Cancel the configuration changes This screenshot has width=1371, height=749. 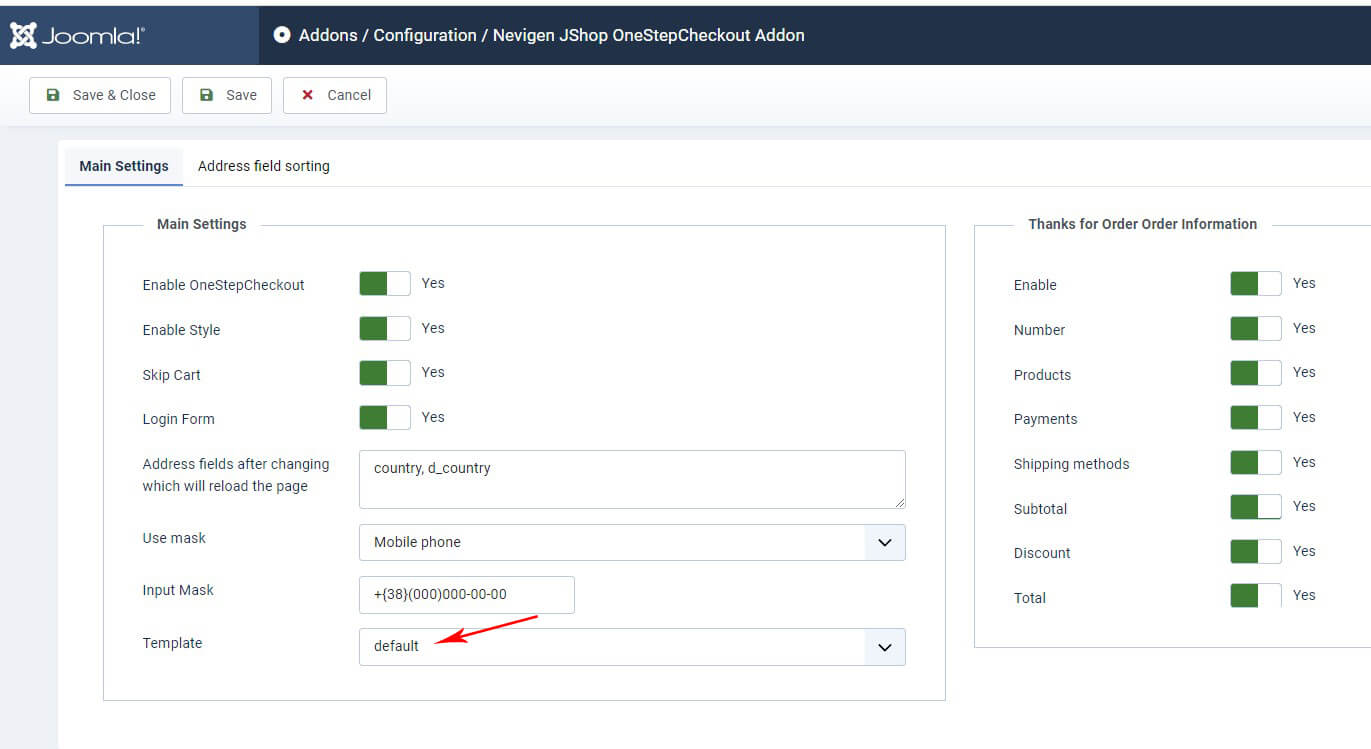335,95
